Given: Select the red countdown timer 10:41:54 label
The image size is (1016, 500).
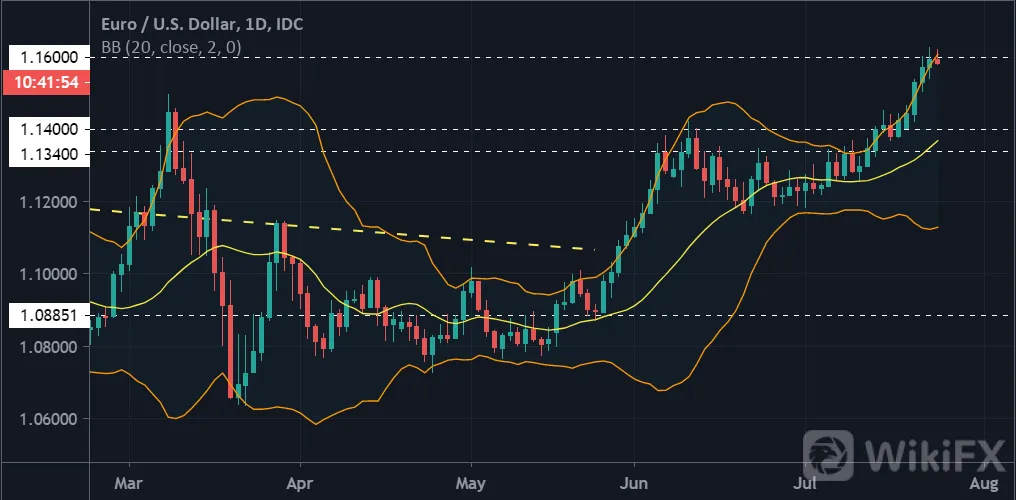Looking at the screenshot, I should point(45,82).
